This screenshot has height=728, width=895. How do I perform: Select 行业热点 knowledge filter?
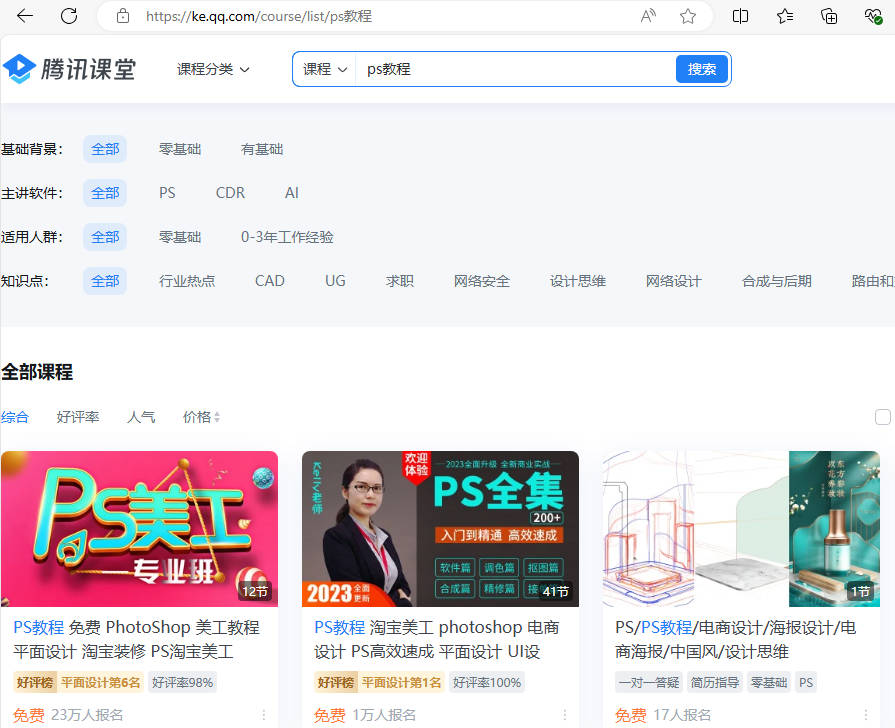[x=187, y=281]
